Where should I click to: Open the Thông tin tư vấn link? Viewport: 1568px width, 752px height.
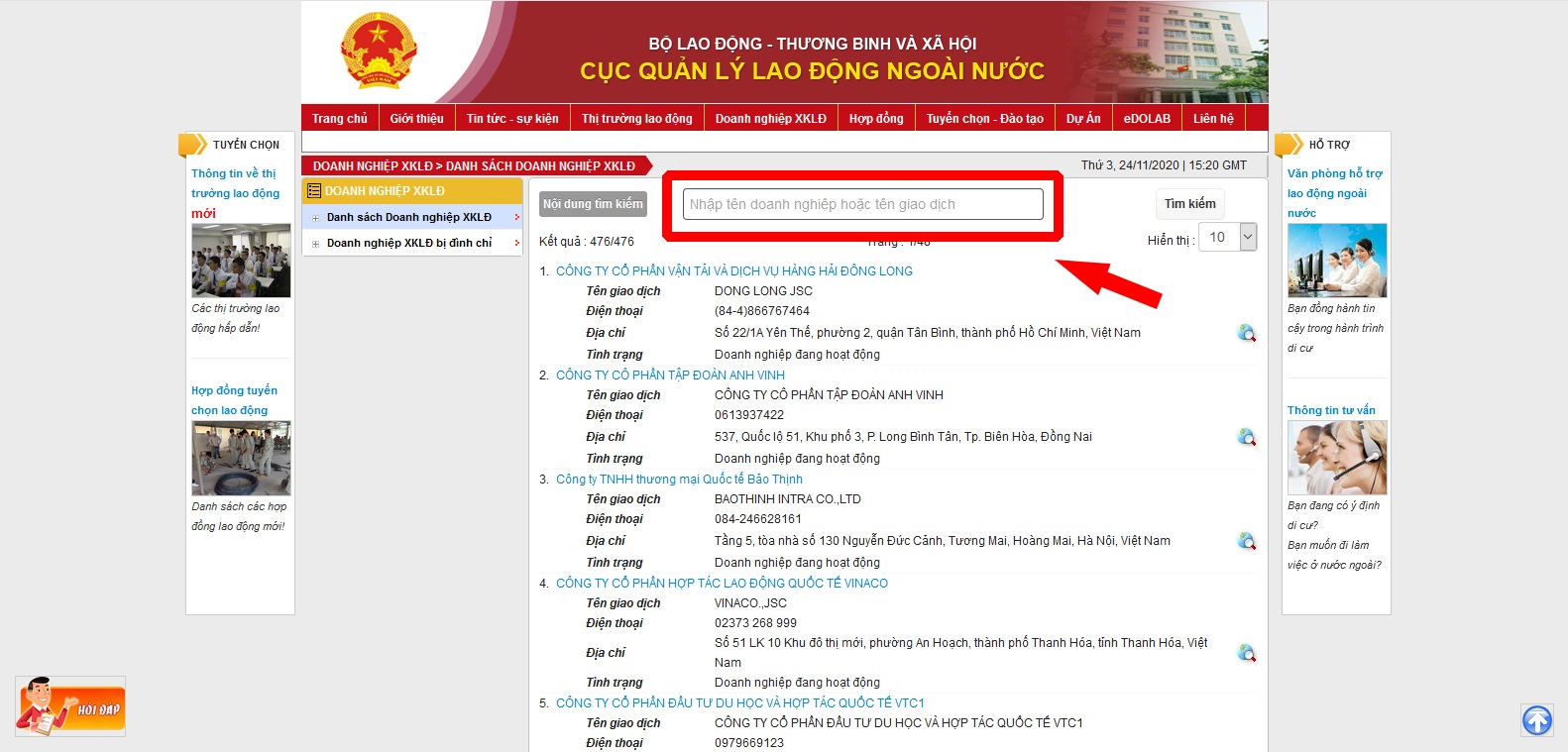pyautogui.click(x=1331, y=410)
